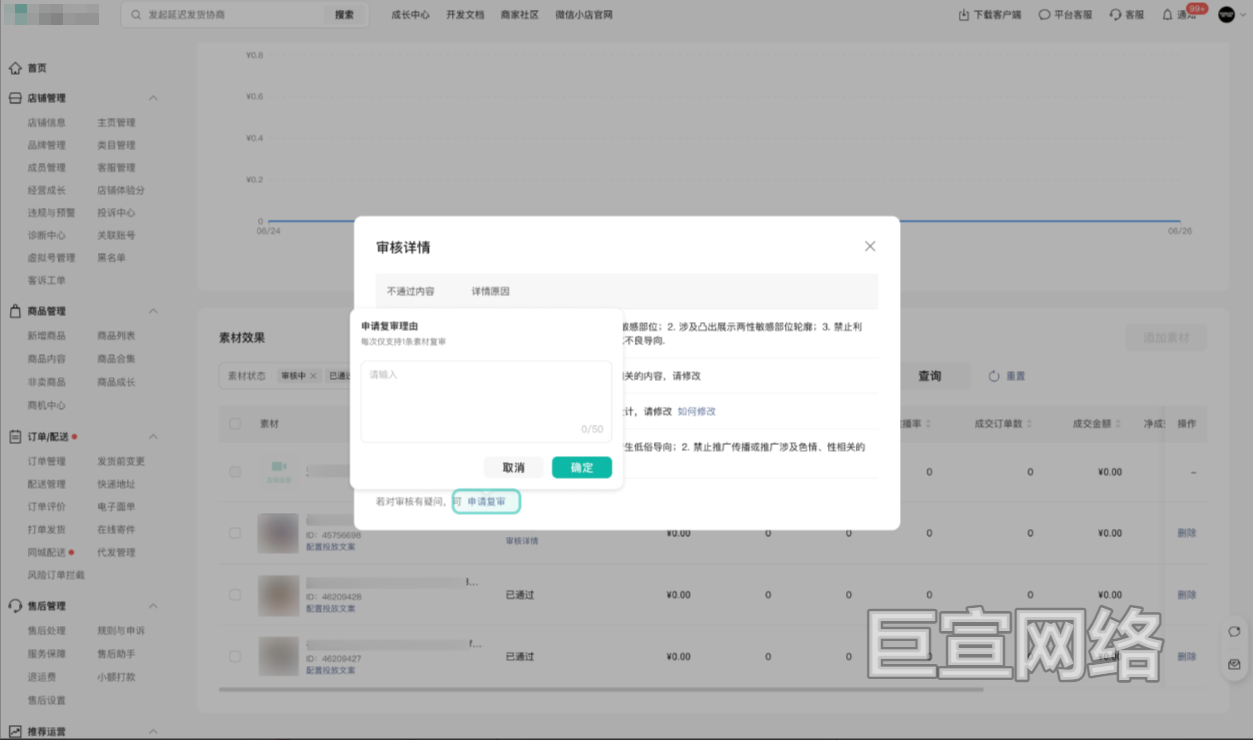The width and height of the screenshot is (1253, 740).
Task: Click the 订单/配送 clipboard icon
Action: coord(15,437)
